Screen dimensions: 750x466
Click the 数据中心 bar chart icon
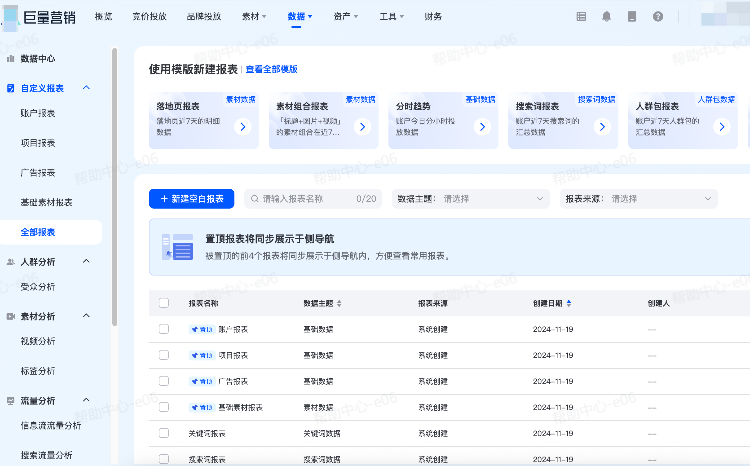click(11, 59)
